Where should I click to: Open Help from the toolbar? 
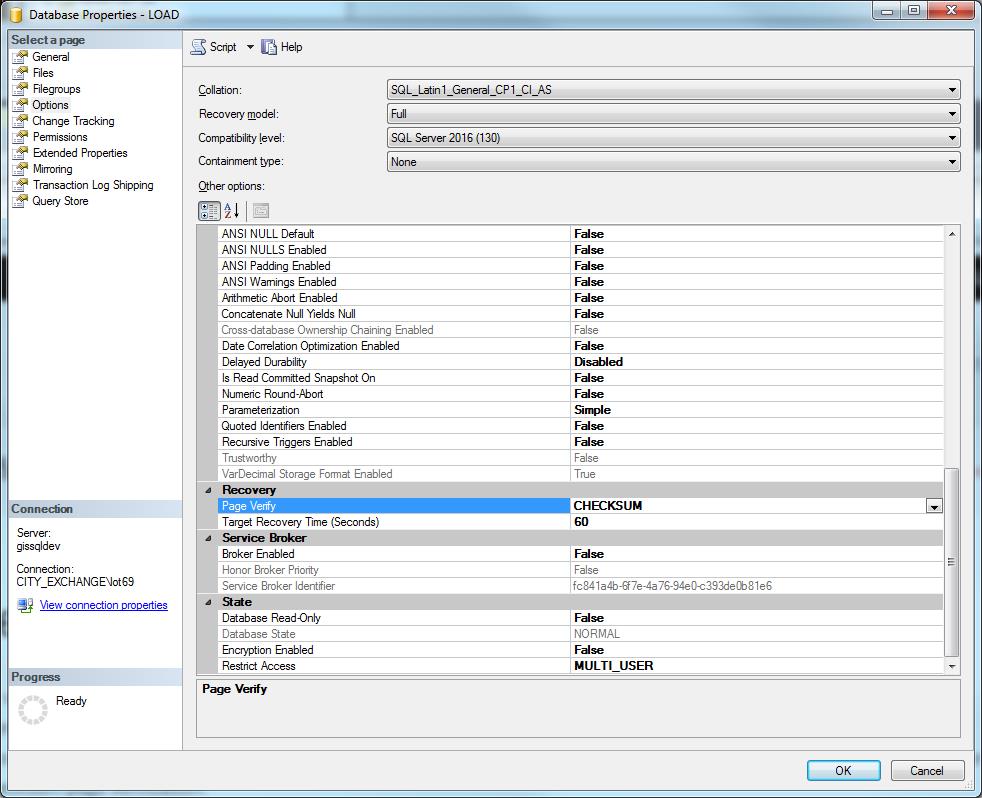click(x=282, y=47)
